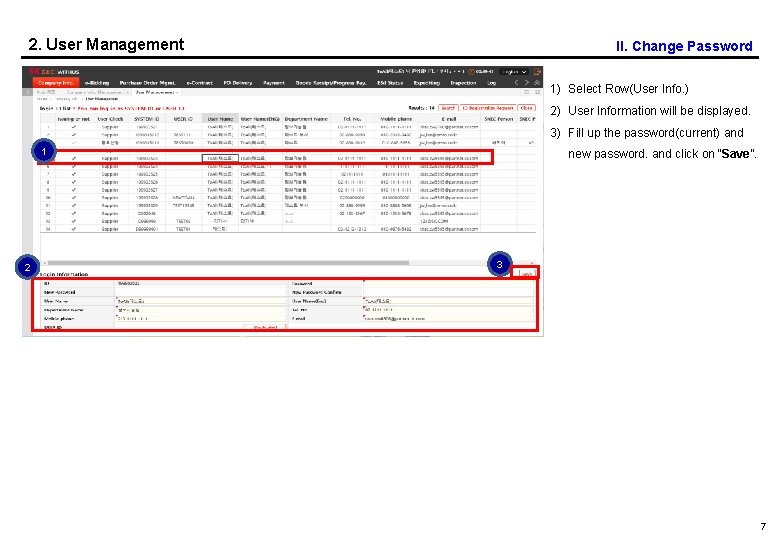The height and width of the screenshot is (540, 780).
Task: Sort by SKEC Person column header
Action: coord(498,119)
